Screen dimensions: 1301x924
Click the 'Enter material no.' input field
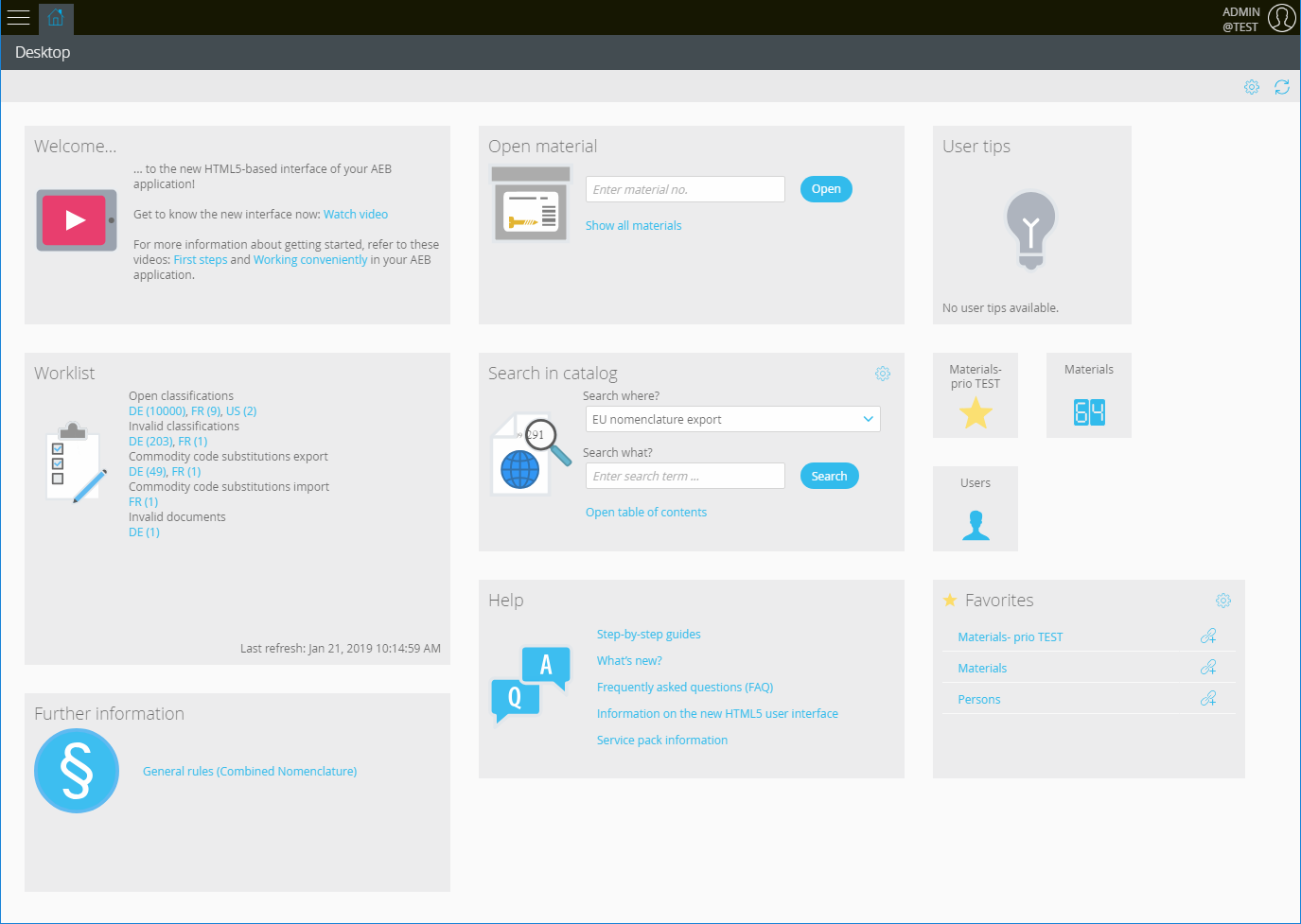point(684,188)
